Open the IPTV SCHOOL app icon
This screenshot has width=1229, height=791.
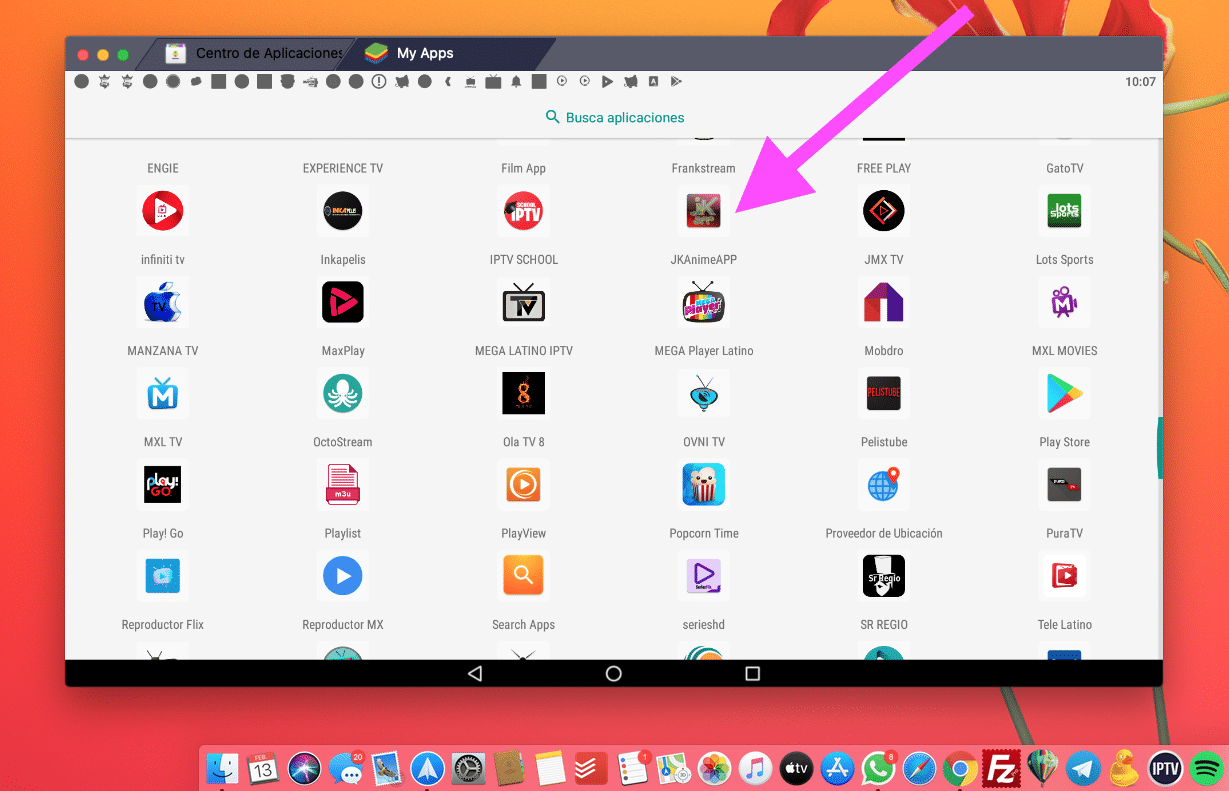[523, 211]
